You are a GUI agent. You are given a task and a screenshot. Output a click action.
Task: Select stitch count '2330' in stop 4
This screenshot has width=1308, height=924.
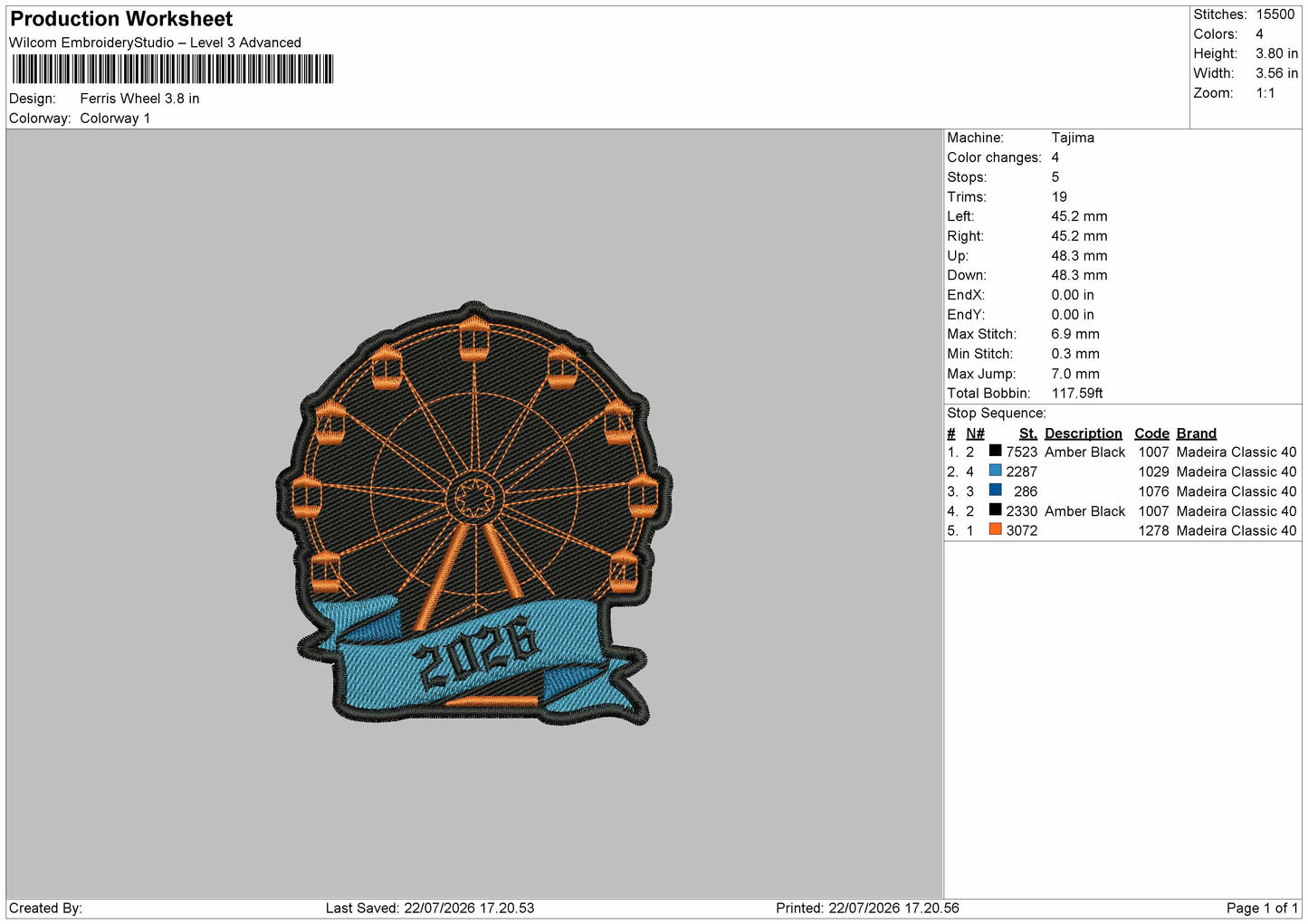click(x=1022, y=511)
